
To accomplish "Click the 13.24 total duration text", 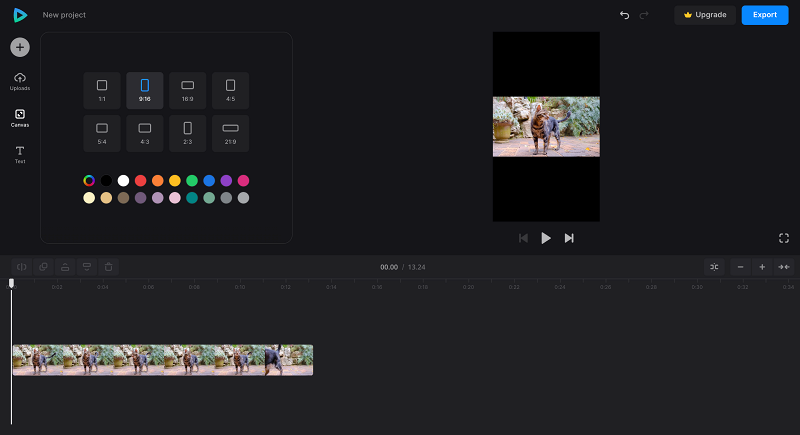I will click(416, 267).
